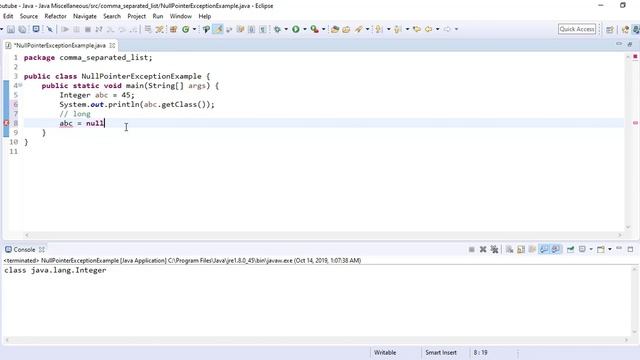Toggle the Scroll Lock console button

(521, 249)
